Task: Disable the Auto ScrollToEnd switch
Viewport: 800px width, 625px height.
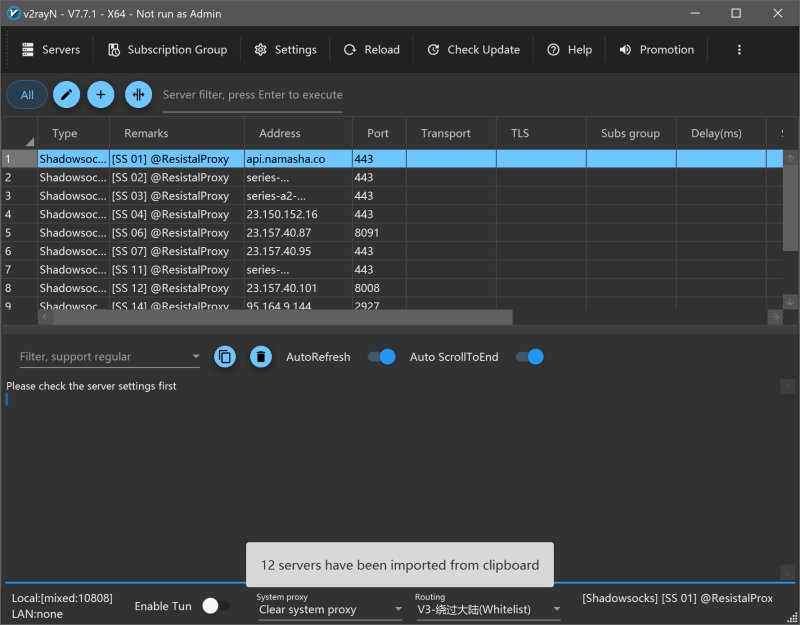Action: [x=529, y=357]
